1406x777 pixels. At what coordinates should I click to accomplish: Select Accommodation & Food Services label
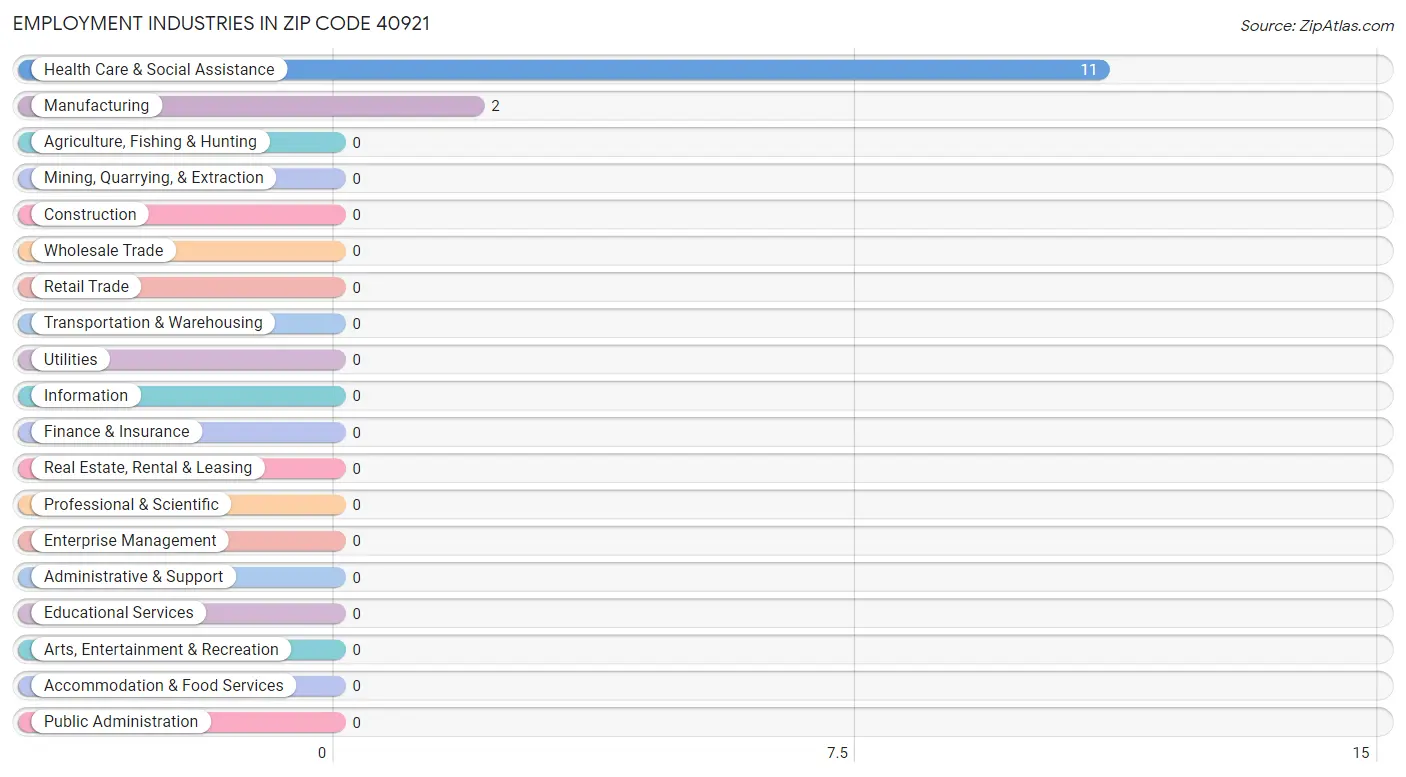coord(164,686)
